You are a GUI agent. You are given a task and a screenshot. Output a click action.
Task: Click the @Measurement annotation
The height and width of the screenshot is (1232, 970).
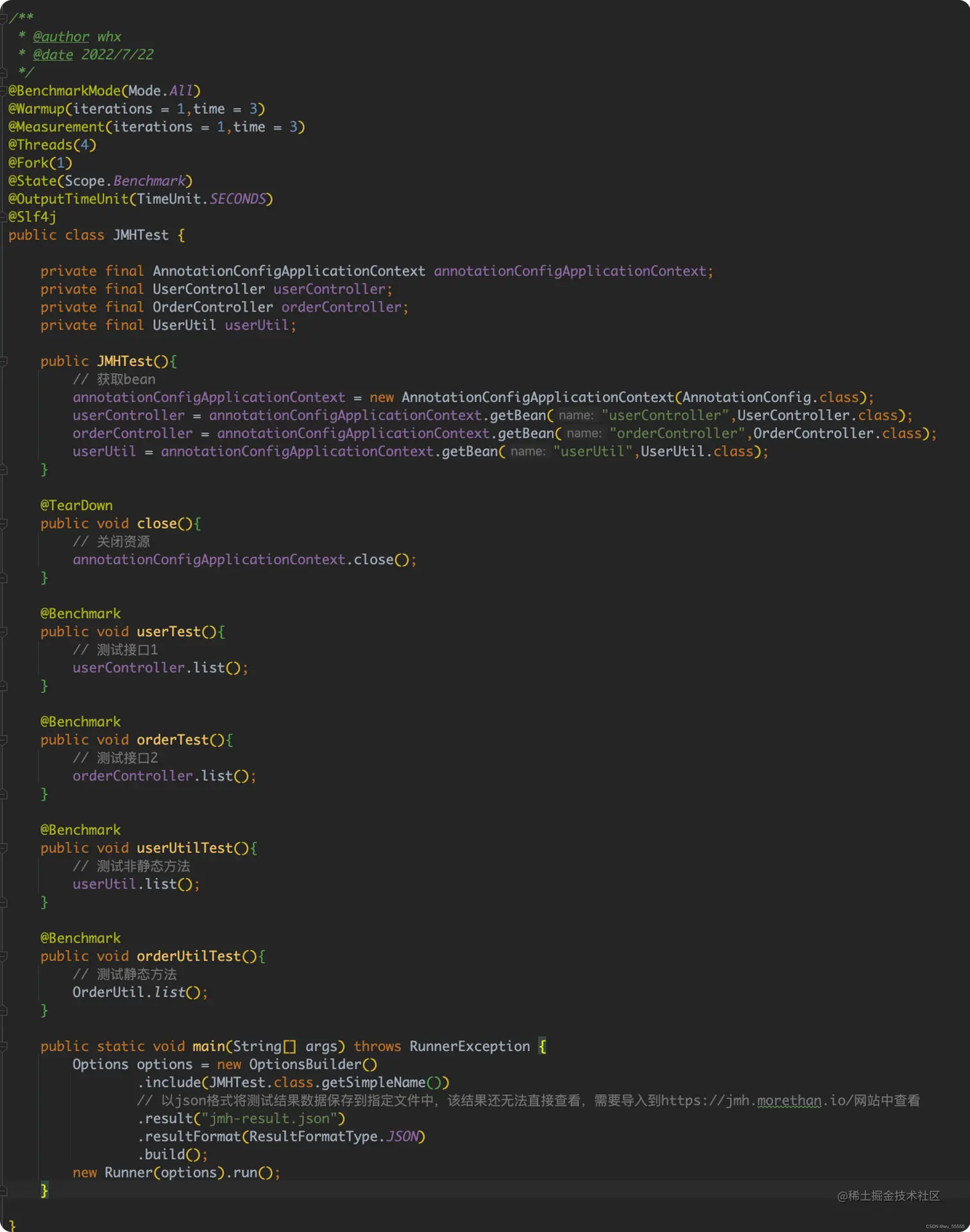pos(56,126)
